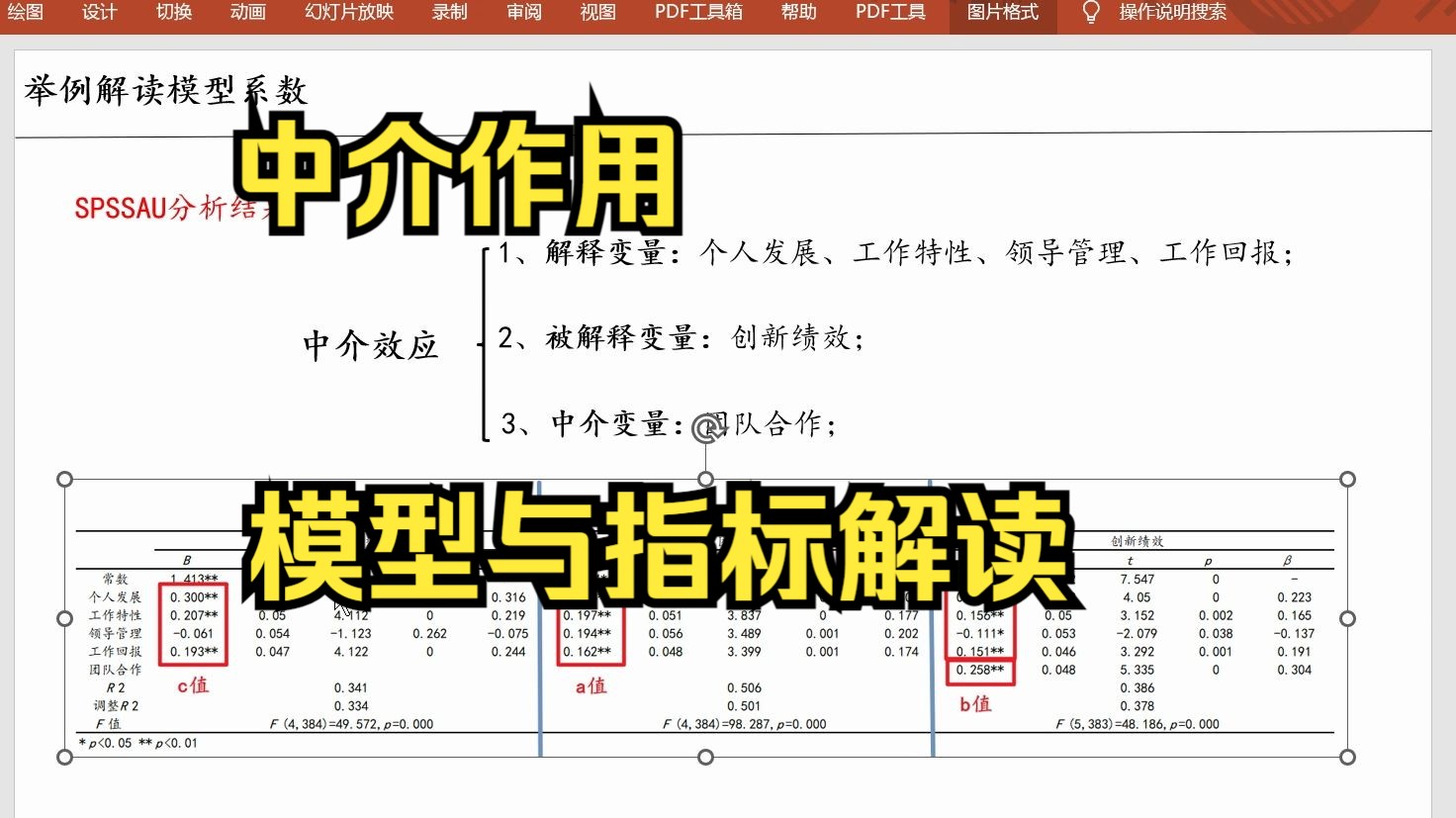Viewport: 1456px width, 818px height.
Task: Click the F值 row label
Action: 109,724
